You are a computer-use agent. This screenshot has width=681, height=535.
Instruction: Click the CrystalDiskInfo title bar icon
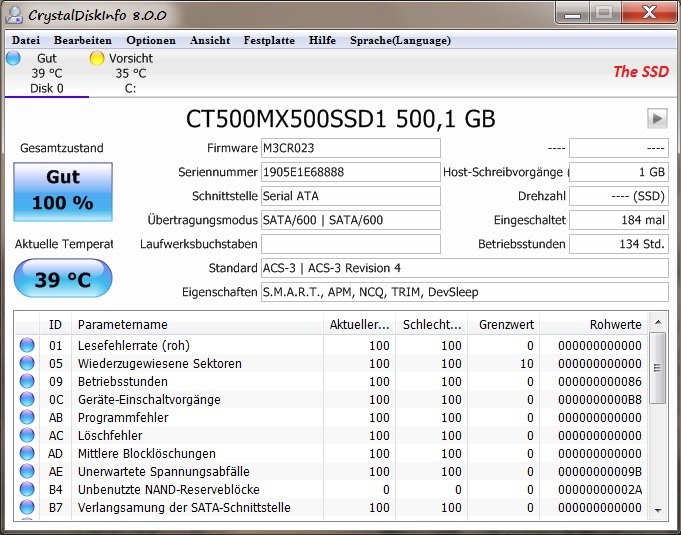click(14, 14)
